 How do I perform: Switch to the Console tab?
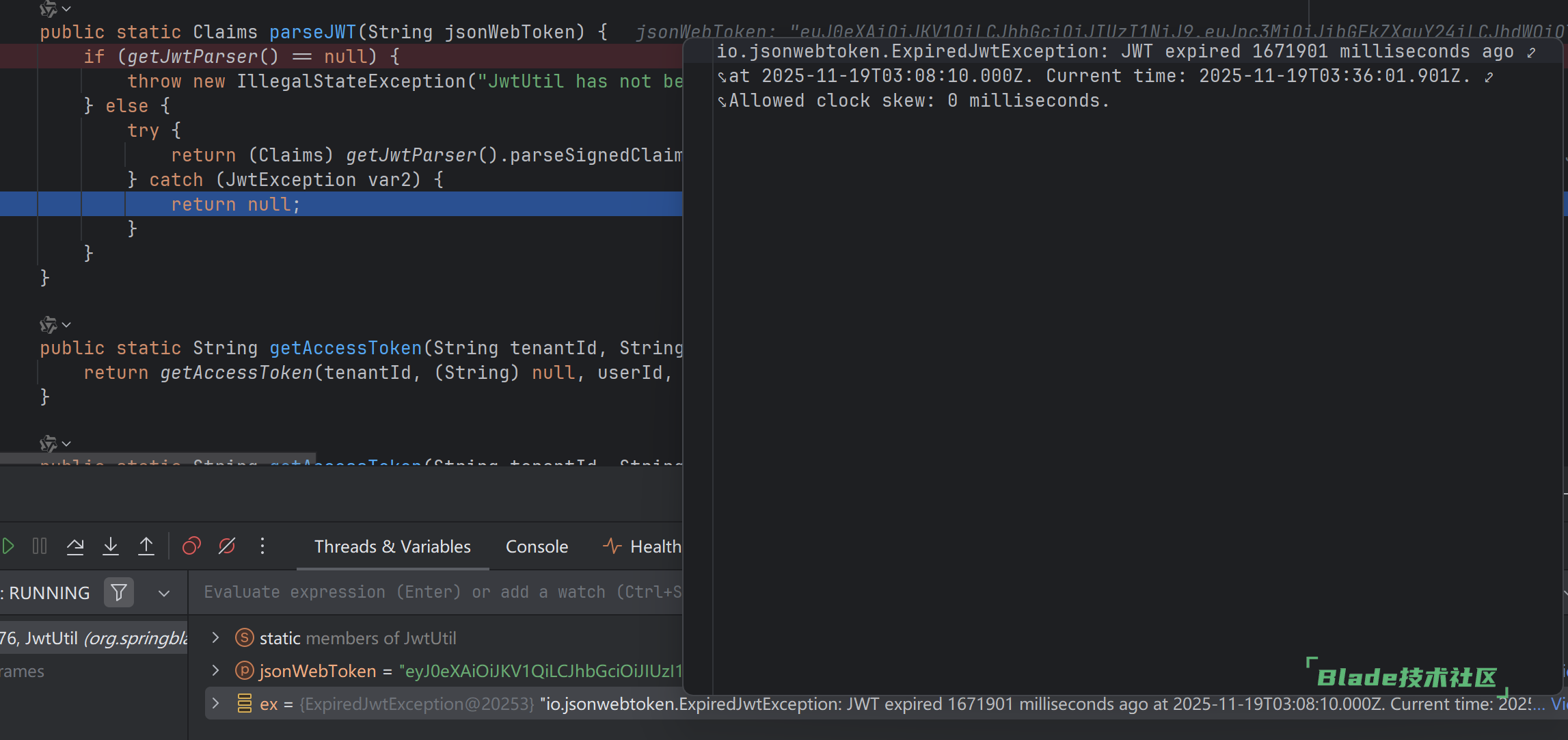[x=537, y=546]
